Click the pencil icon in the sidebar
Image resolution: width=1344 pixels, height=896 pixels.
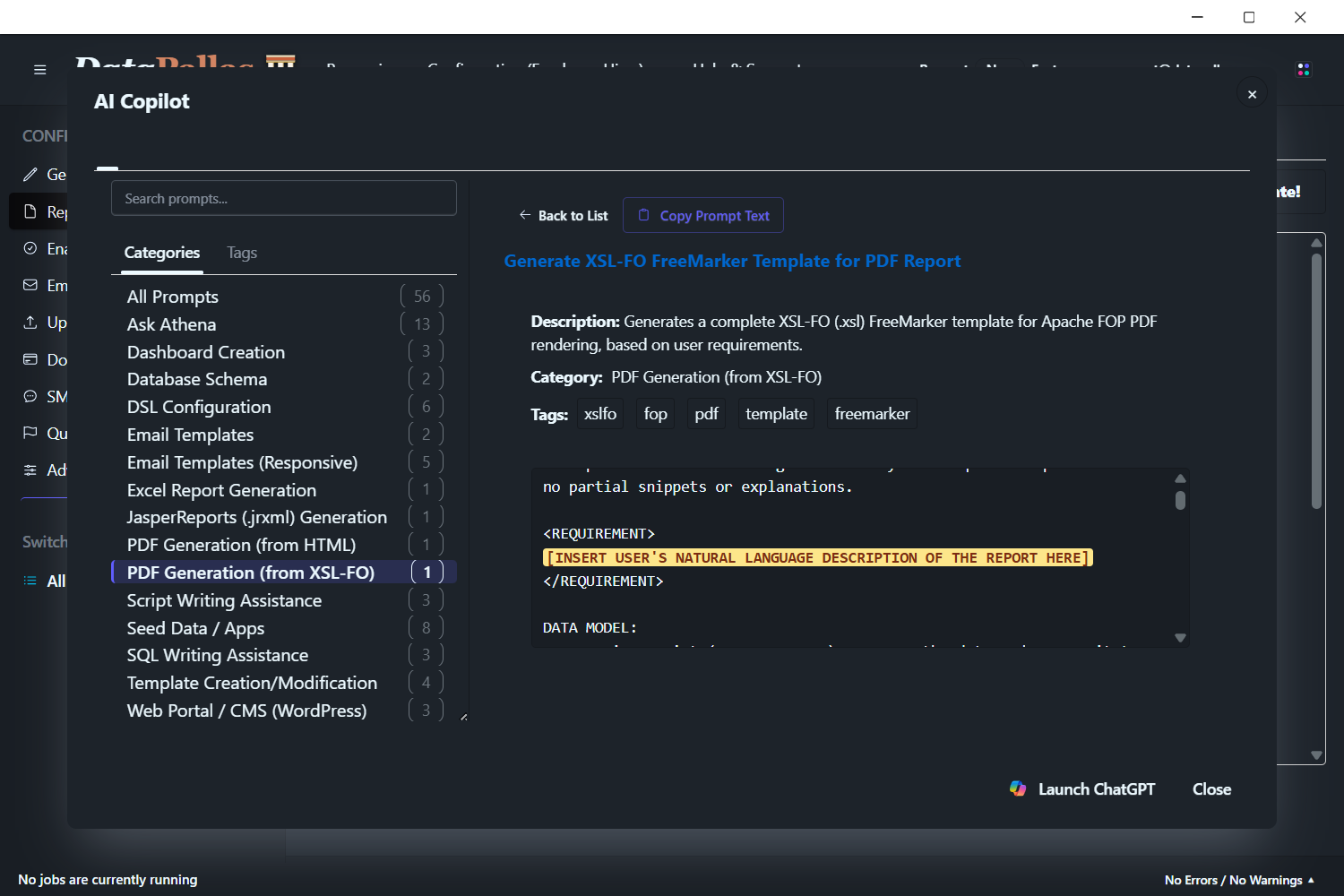pos(30,174)
